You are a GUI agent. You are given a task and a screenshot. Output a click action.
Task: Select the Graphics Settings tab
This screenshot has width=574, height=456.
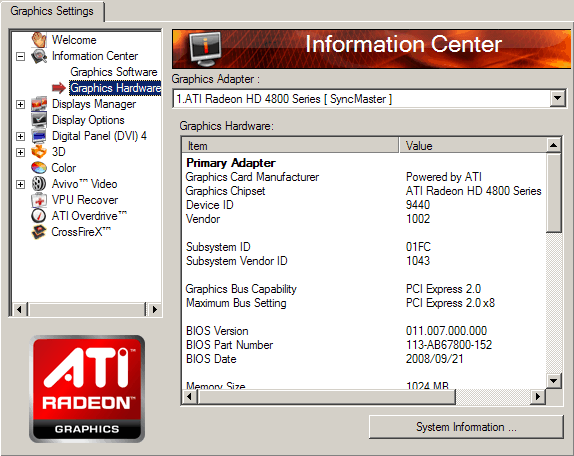pyautogui.click(x=52, y=11)
